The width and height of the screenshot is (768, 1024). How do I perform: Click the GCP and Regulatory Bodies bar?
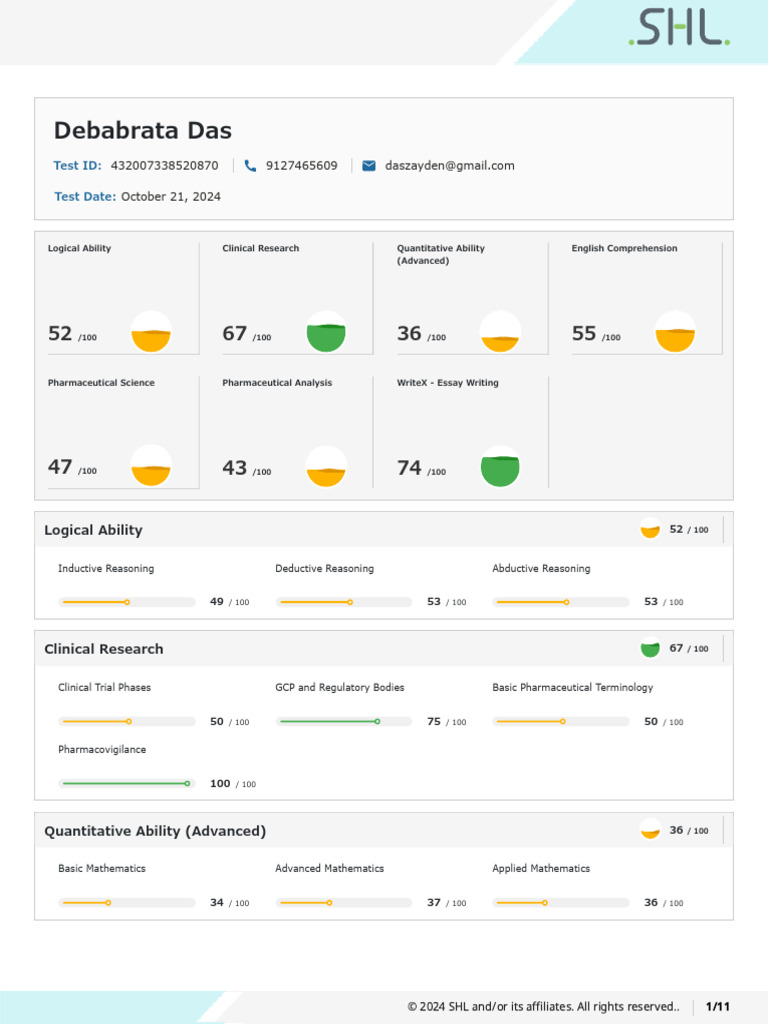(x=344, y=721)
